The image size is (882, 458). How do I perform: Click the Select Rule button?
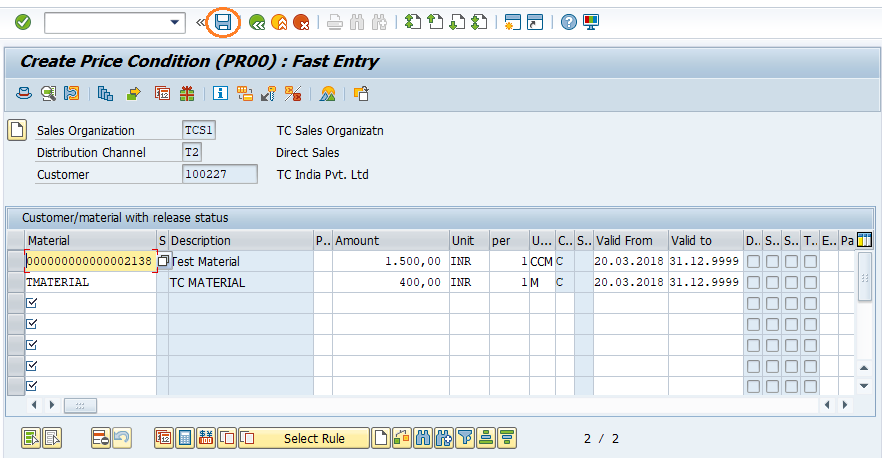click(313, 438)
